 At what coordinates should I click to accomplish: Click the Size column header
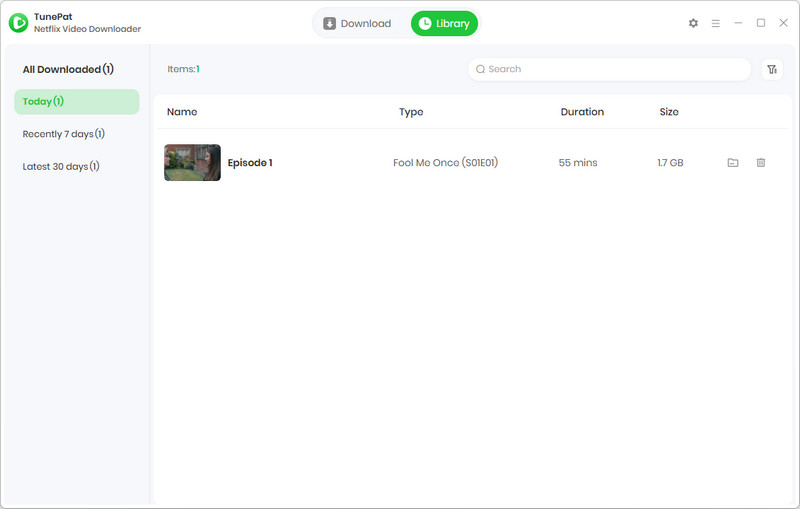[x=669, y=112]
